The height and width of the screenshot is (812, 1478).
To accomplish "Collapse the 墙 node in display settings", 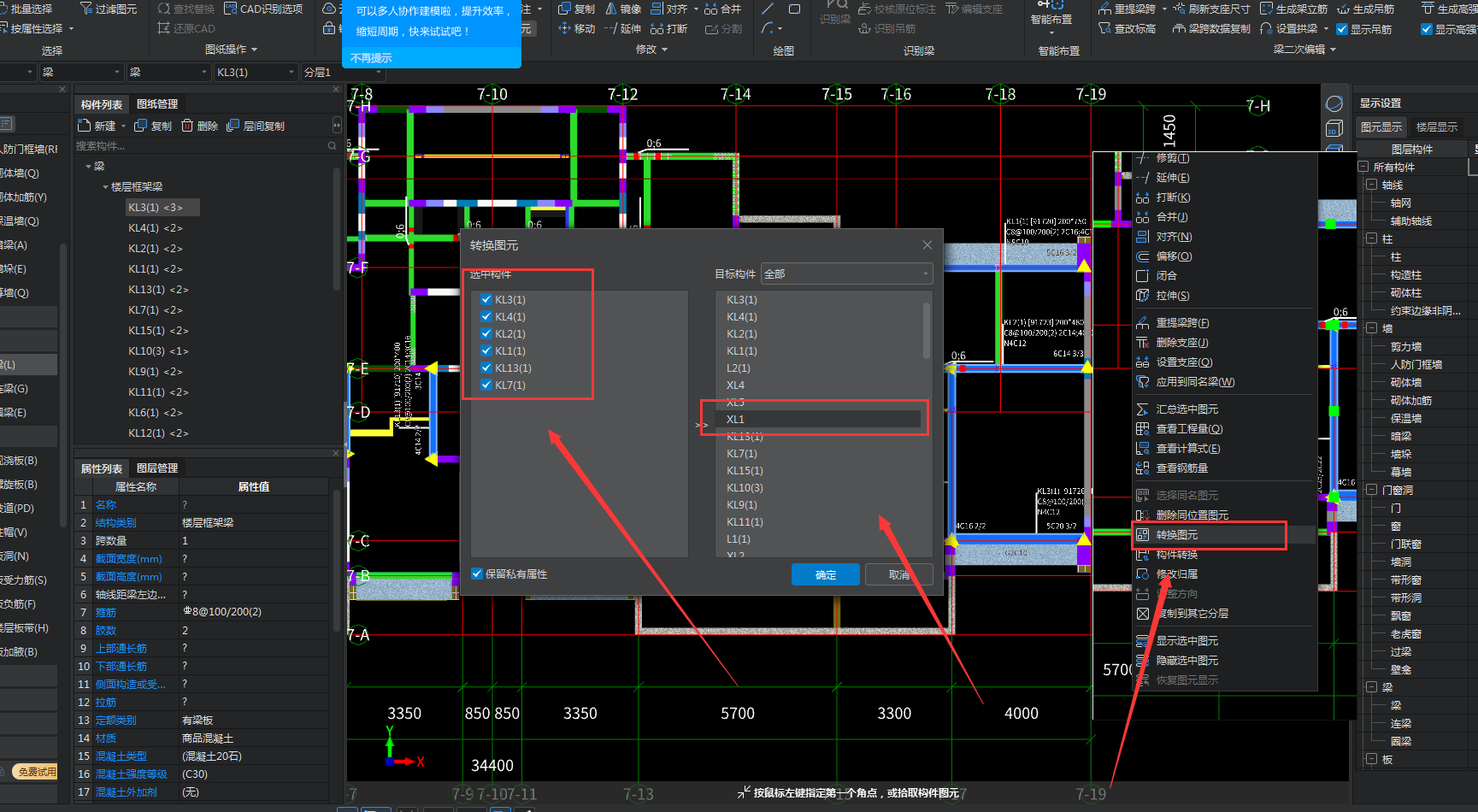I will [x=1371, y=328].
